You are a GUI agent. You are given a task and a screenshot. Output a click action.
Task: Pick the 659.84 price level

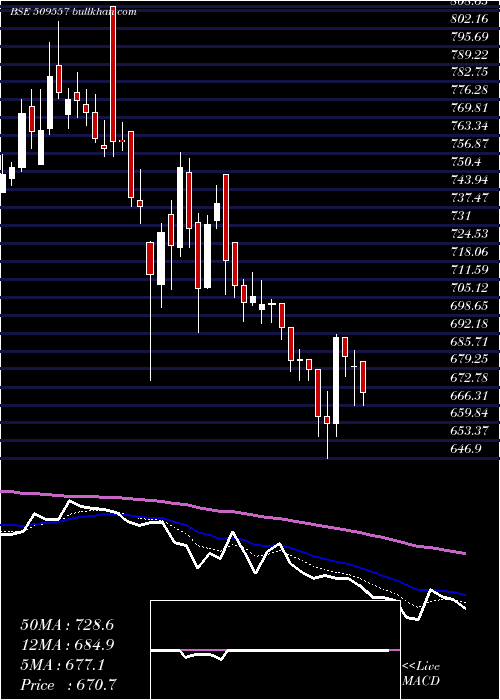click(x=469, y=413)
